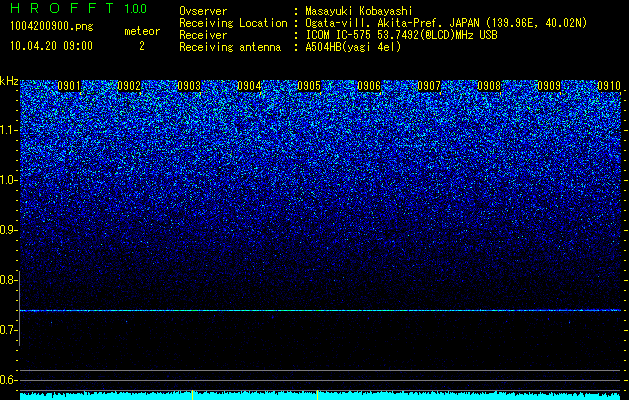Select the ICOM IC-575 receiver description
The height and width of the screenshot is (400, 629).
coord(401,35)
